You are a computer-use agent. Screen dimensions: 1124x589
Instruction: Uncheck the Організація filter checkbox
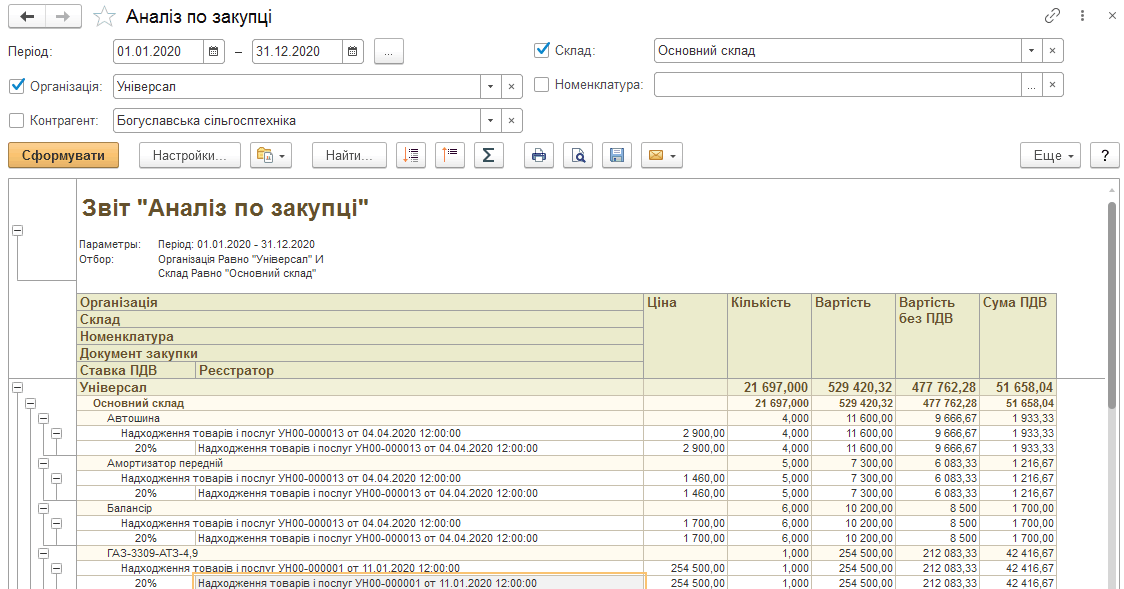point(16,86)
